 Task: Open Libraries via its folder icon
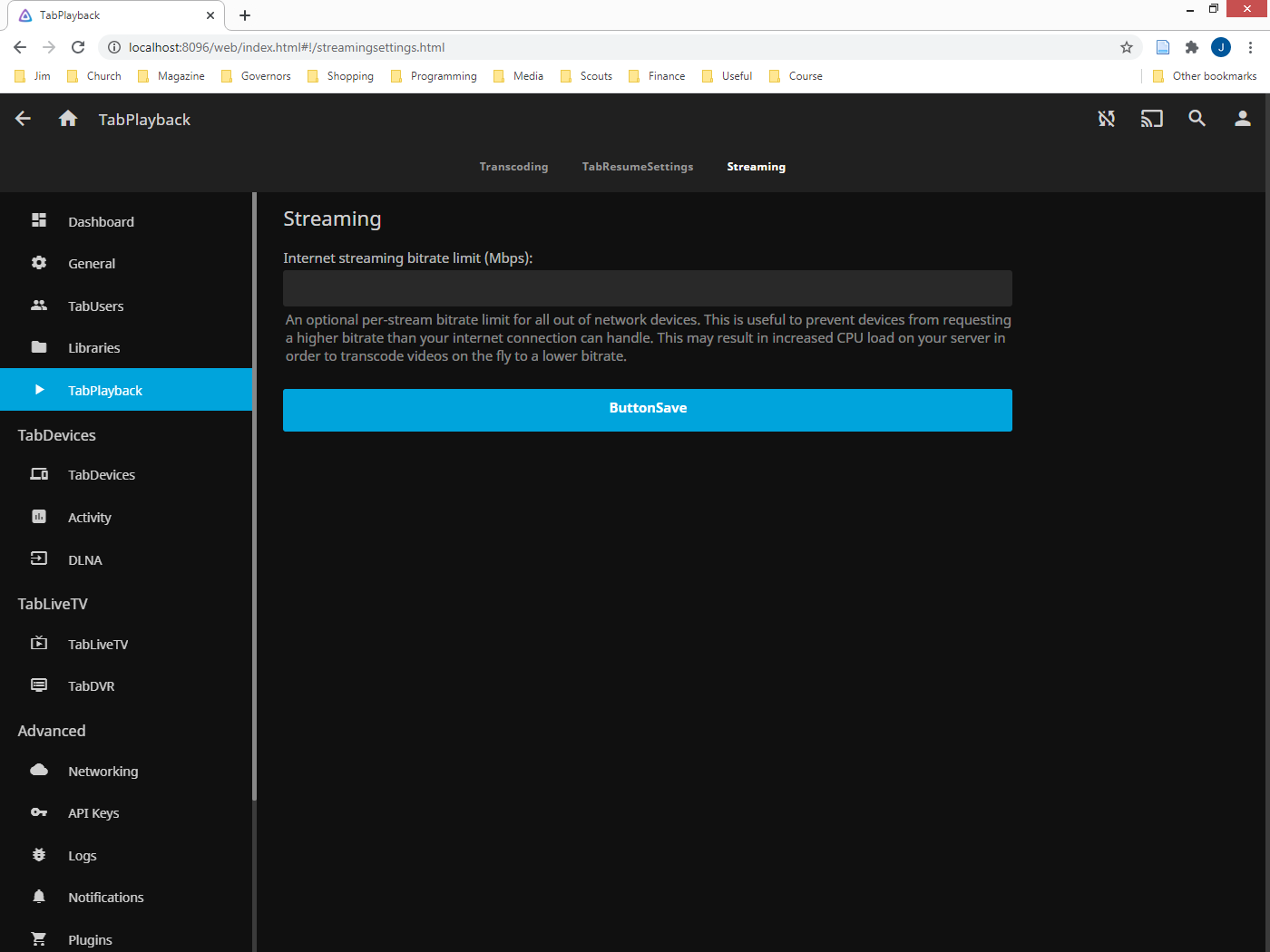tap(39, 347)
